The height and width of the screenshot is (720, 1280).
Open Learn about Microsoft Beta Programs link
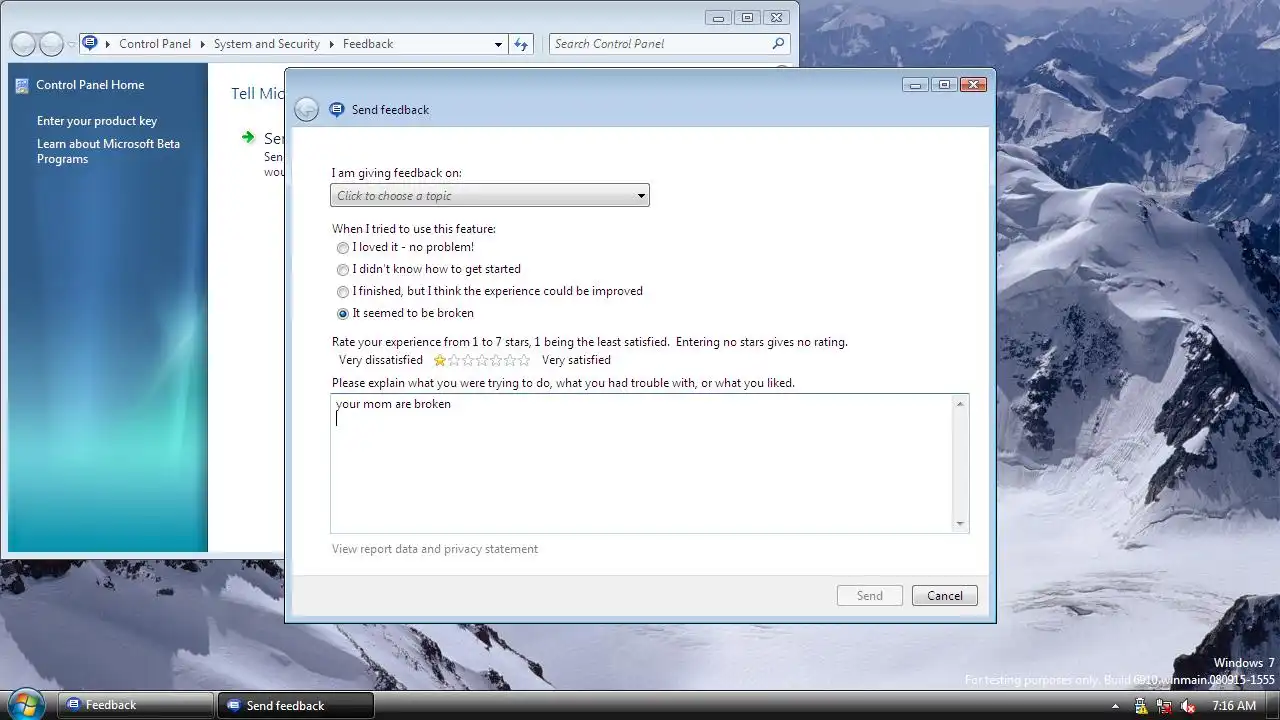[109, 151]
